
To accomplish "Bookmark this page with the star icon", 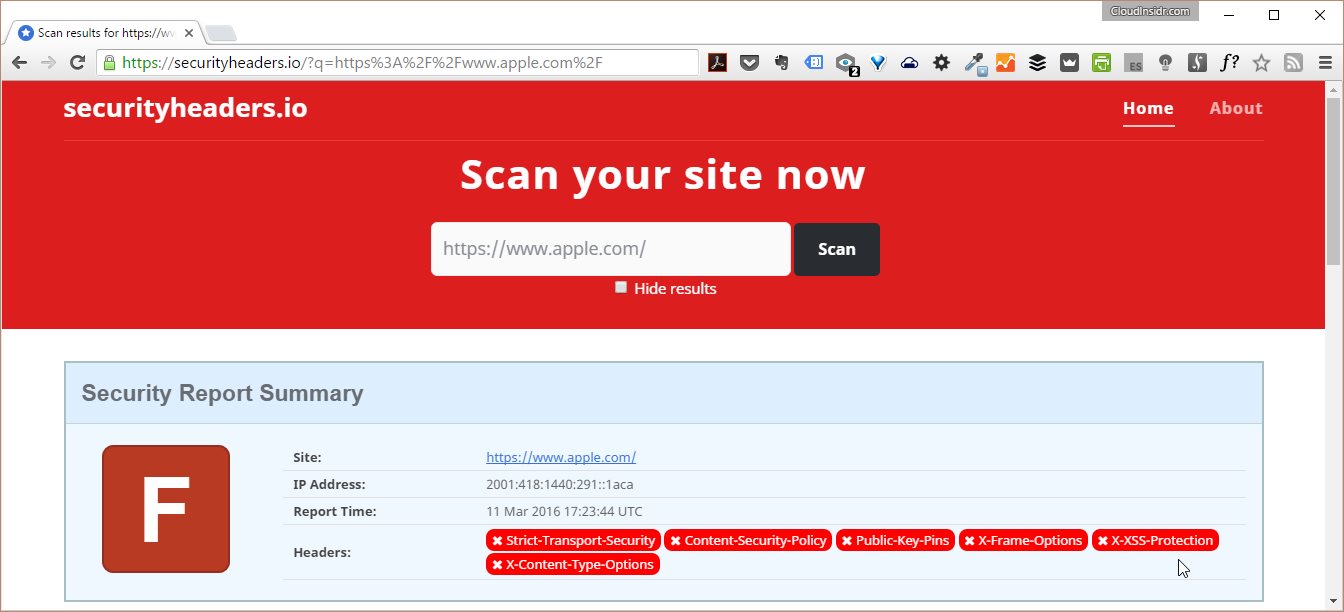I will coord(1261,63).
